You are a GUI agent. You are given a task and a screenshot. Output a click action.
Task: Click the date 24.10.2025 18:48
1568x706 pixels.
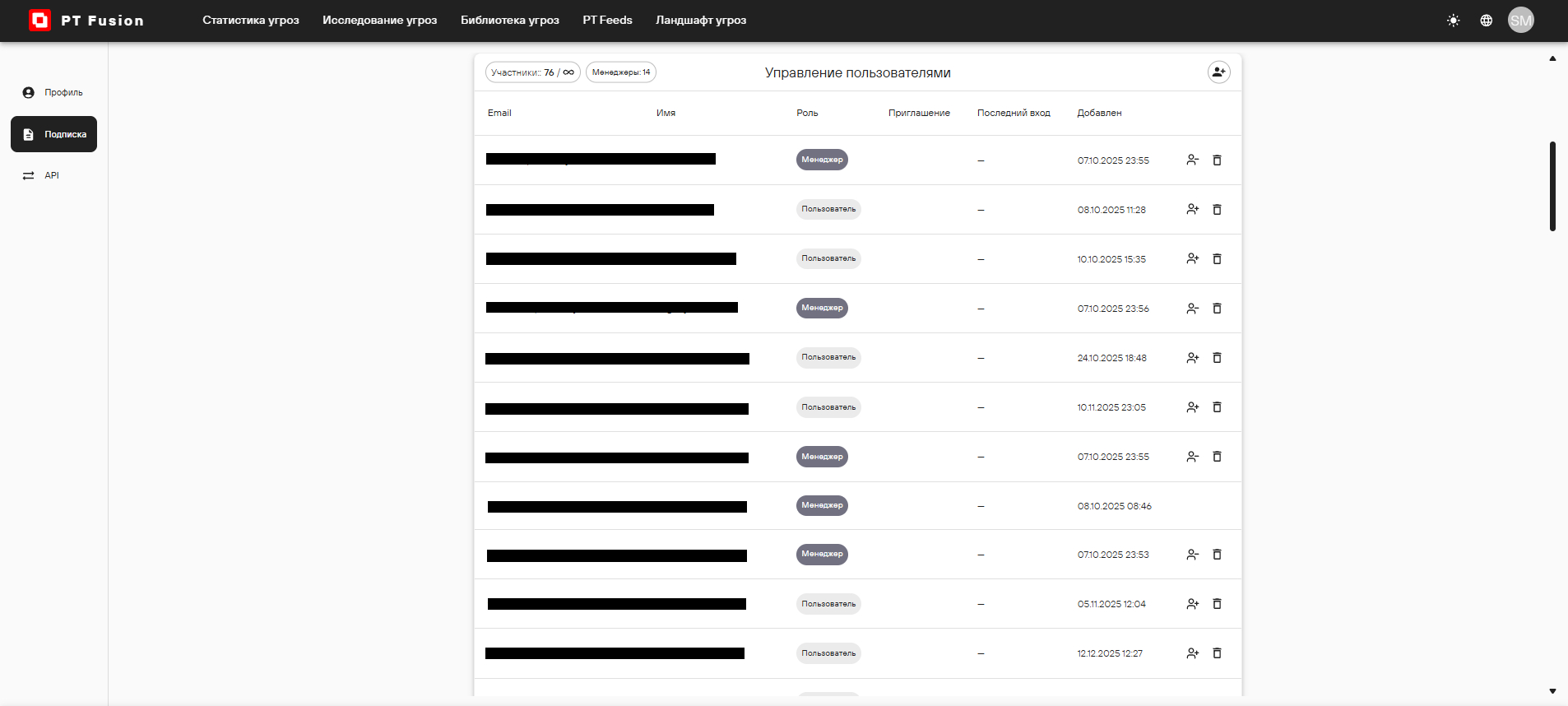point(1112,359)
